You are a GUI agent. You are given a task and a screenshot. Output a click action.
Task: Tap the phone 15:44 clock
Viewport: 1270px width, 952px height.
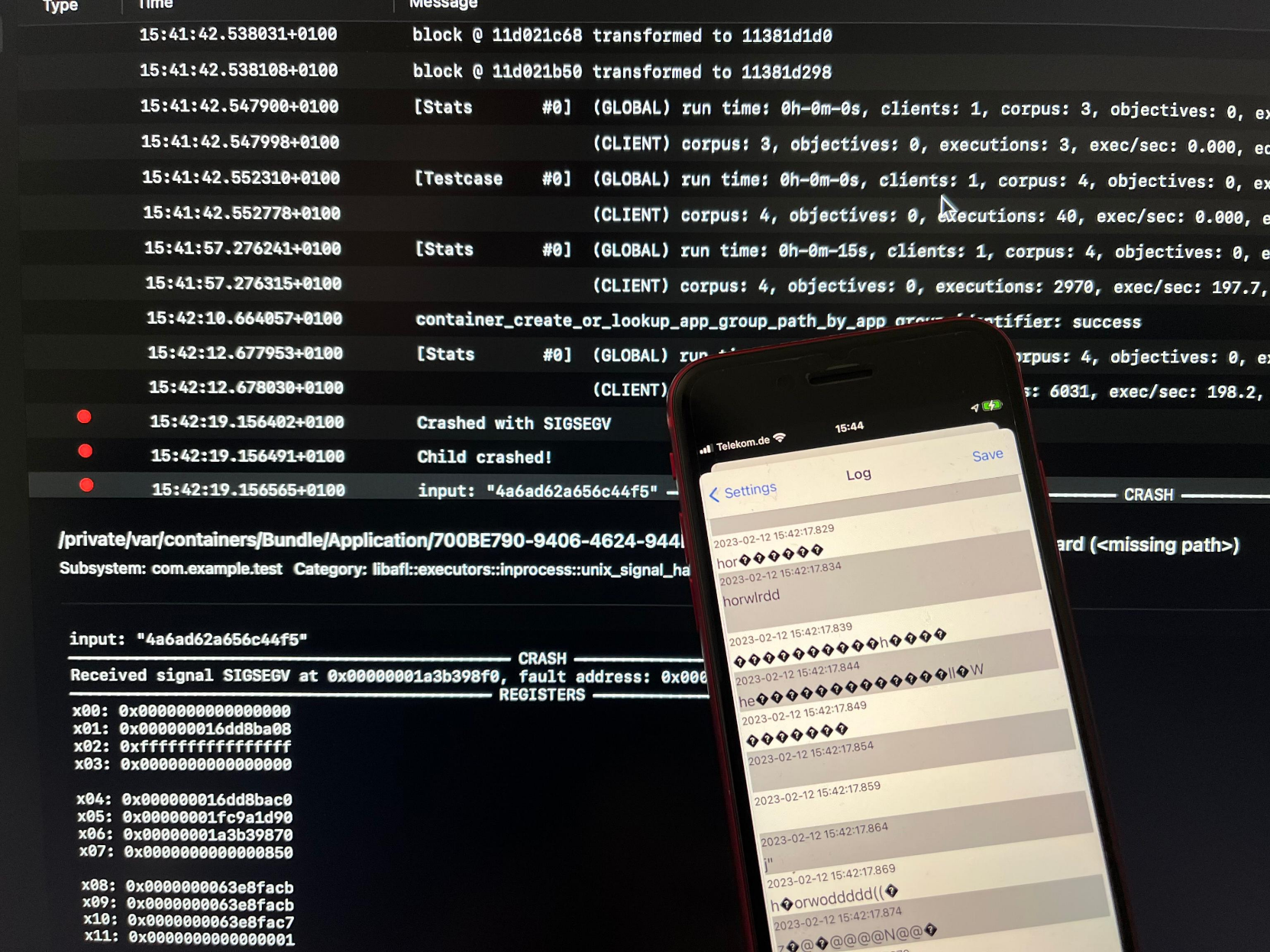pyautogui.click(x=849, y=427)
